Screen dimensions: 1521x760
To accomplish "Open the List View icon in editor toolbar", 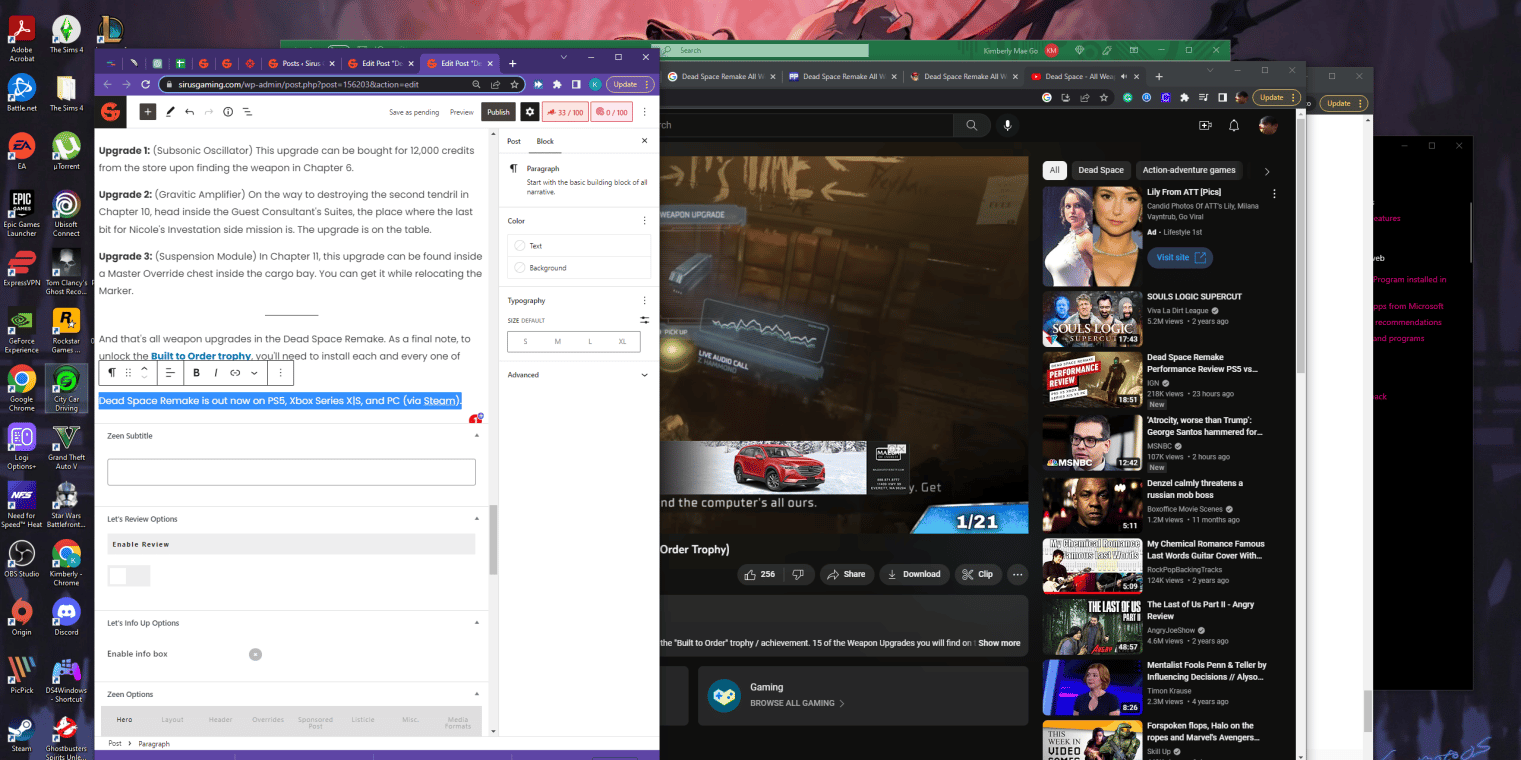I will coord(247,112).
